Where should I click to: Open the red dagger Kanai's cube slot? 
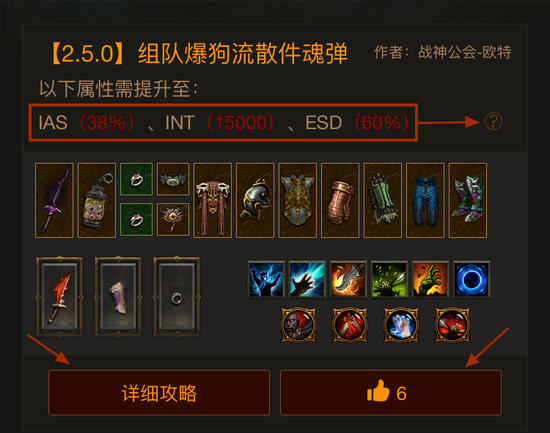click(x=59, y=297)
